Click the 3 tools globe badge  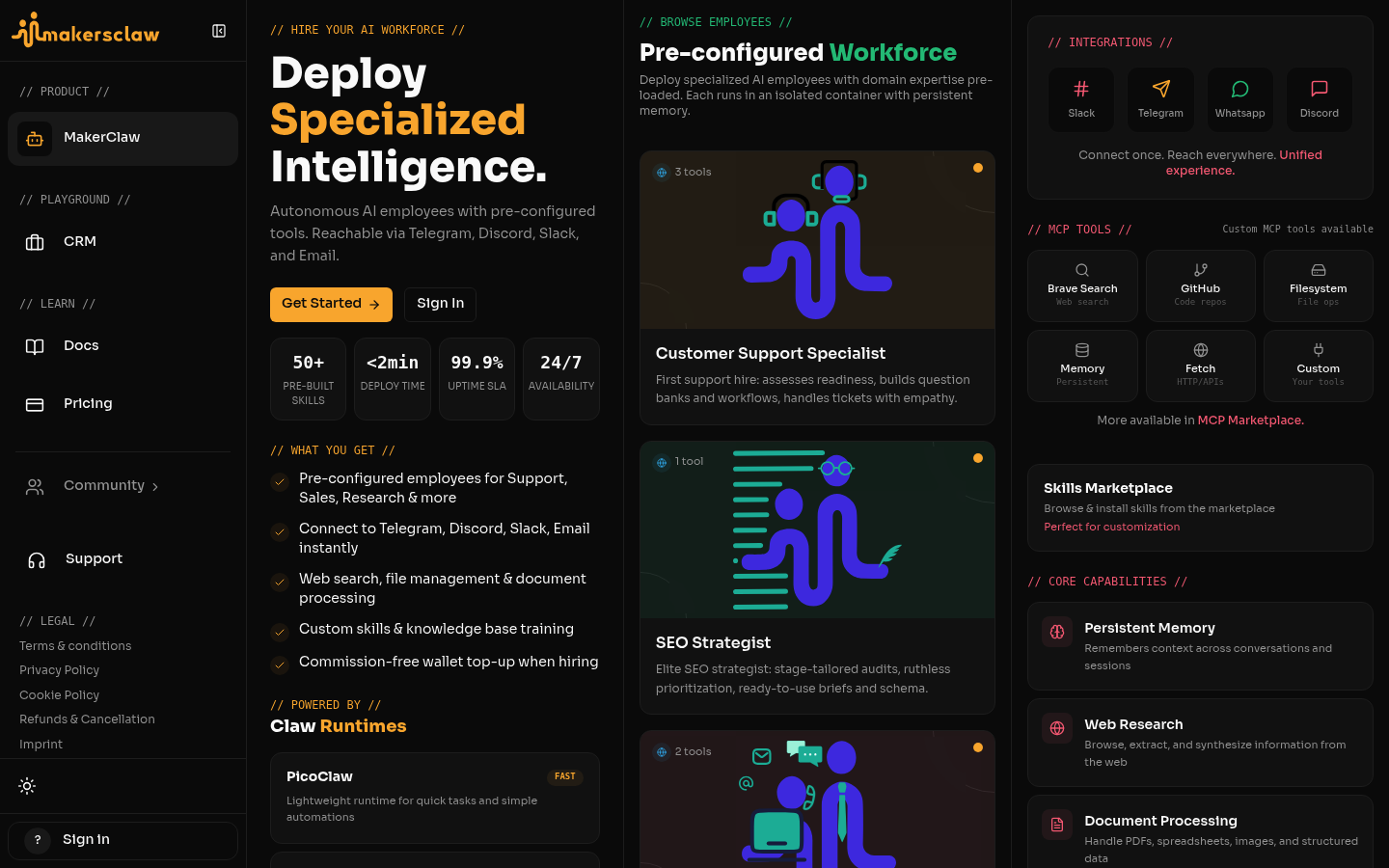coord(662,173)
